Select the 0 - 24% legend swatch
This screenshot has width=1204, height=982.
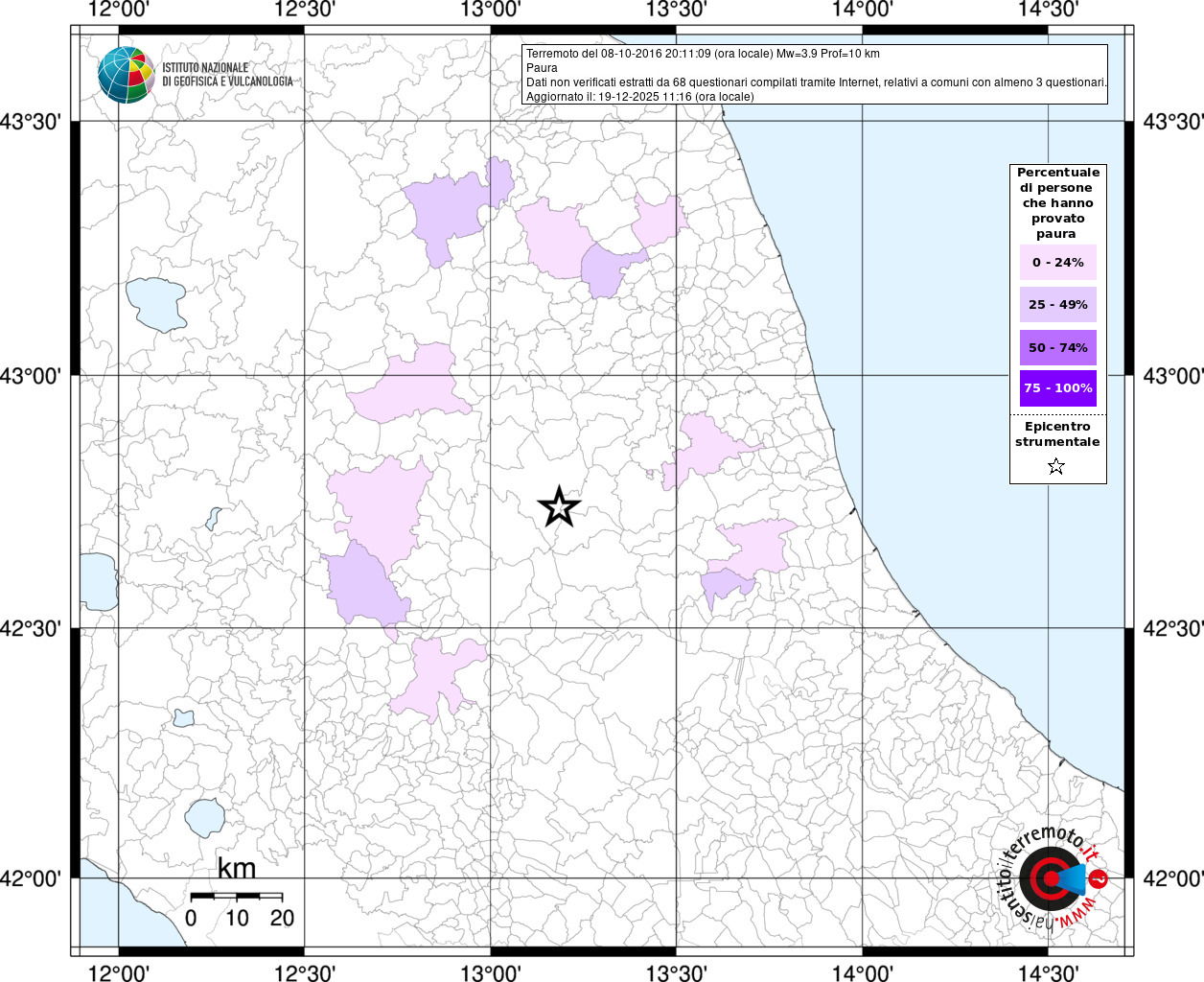click(x=1057, y=263)
